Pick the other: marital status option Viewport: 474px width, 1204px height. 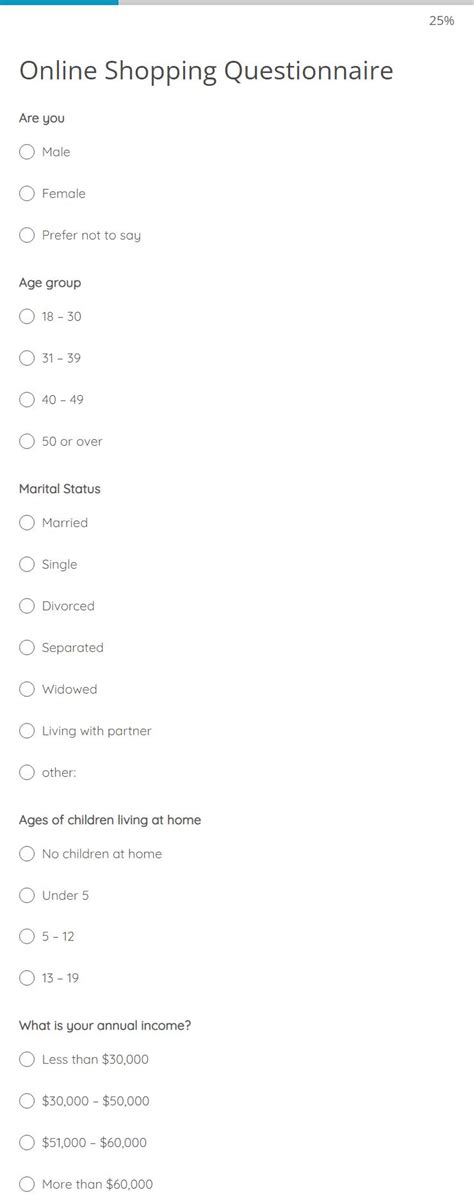[27, 773]
